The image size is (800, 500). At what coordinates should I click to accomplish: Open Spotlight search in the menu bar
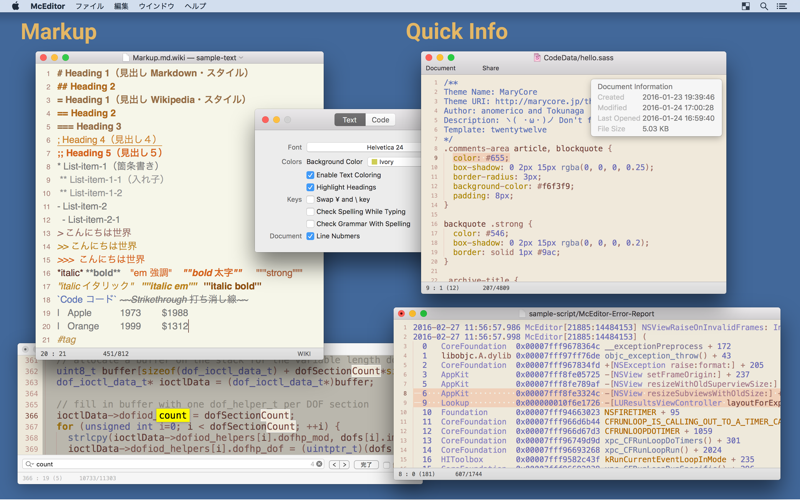click(764, 6)
